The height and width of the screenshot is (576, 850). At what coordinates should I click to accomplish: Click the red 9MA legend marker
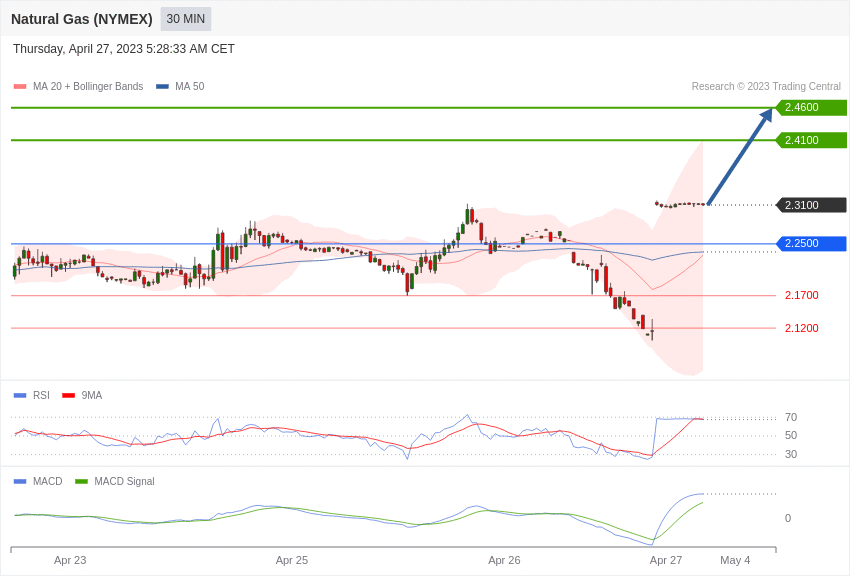tap(68, 396)
